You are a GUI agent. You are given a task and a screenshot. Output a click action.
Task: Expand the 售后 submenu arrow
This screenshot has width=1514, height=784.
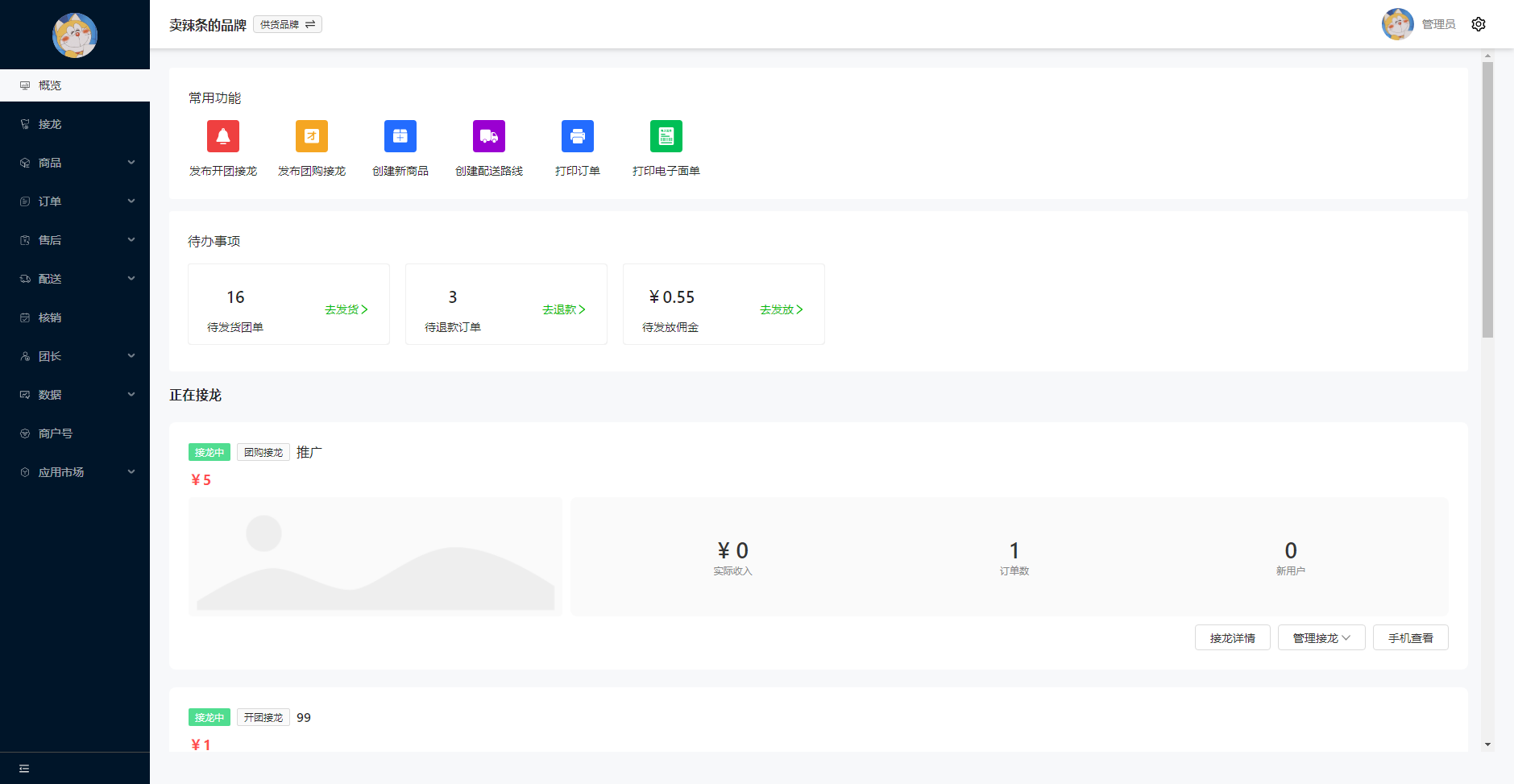(131, 240)
